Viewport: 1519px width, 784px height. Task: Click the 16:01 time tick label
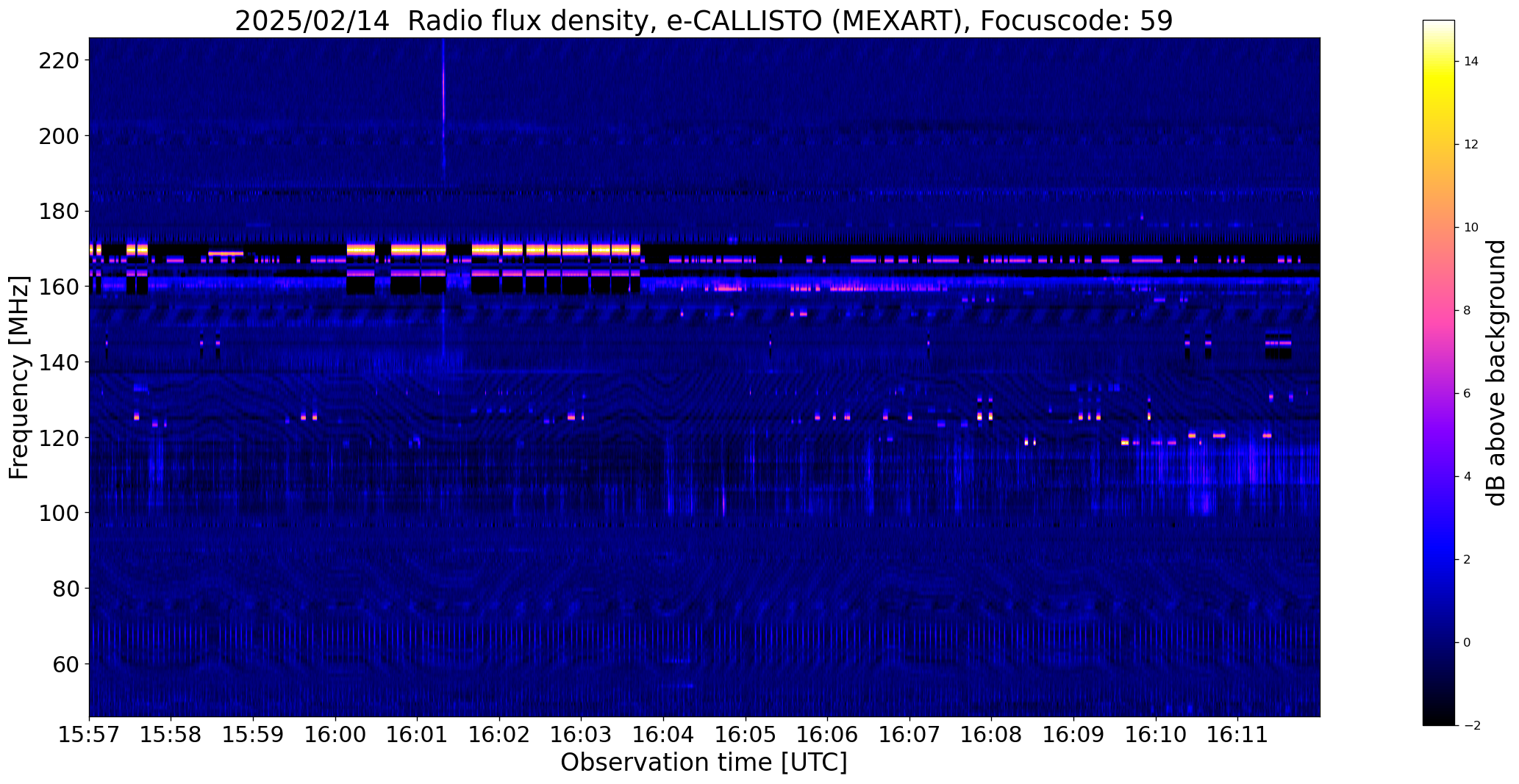(418, 735)
